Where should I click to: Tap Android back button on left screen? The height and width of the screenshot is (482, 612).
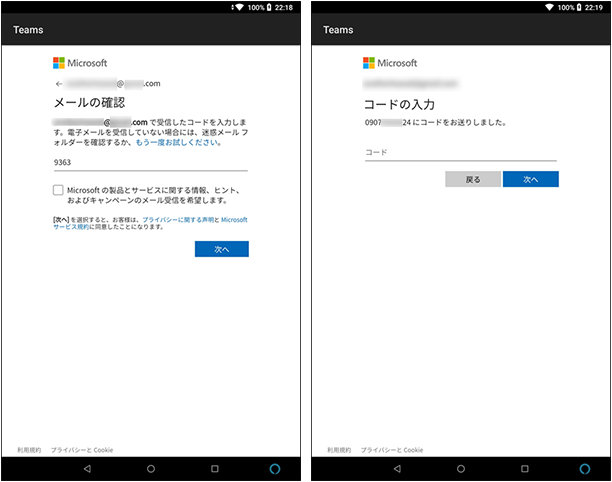[x=87, y=469]
